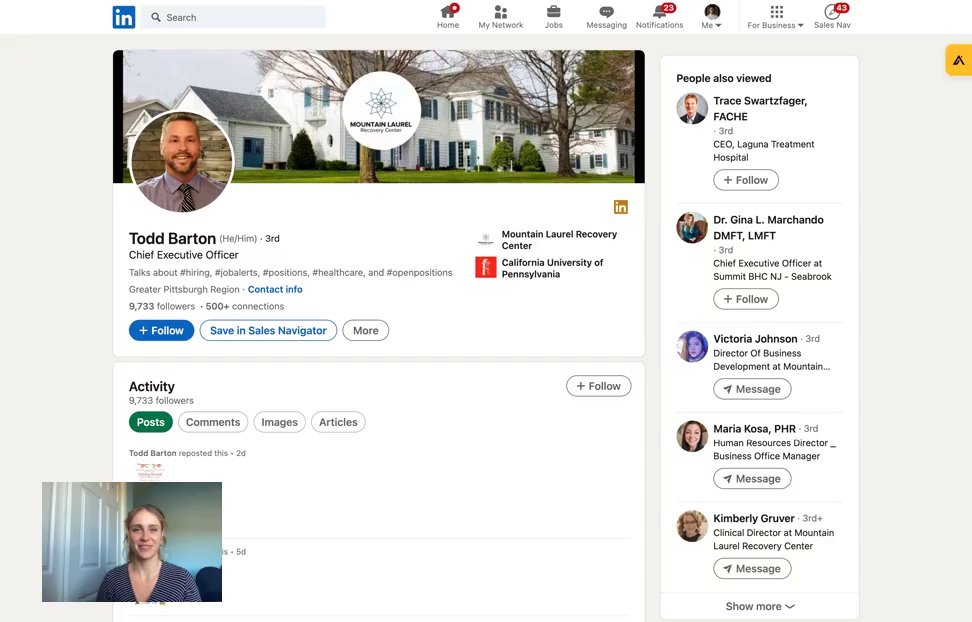The image size is (972, 622).
Task: Click Victoria Johnson's avatar photo
Action: (692, 346)
